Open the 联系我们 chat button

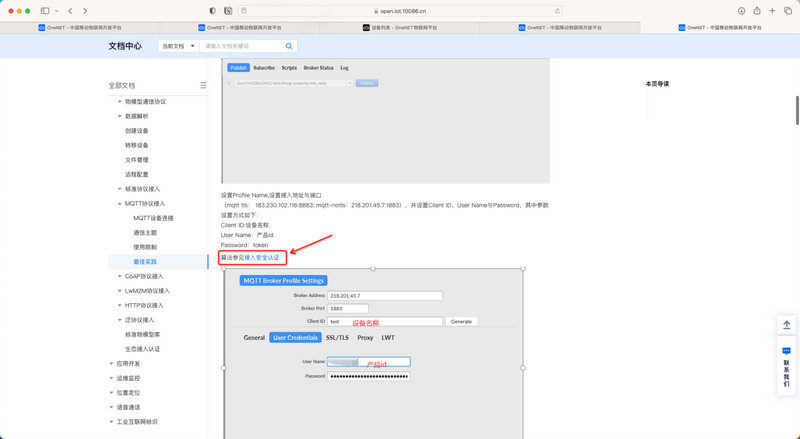[x=786, y=367]
